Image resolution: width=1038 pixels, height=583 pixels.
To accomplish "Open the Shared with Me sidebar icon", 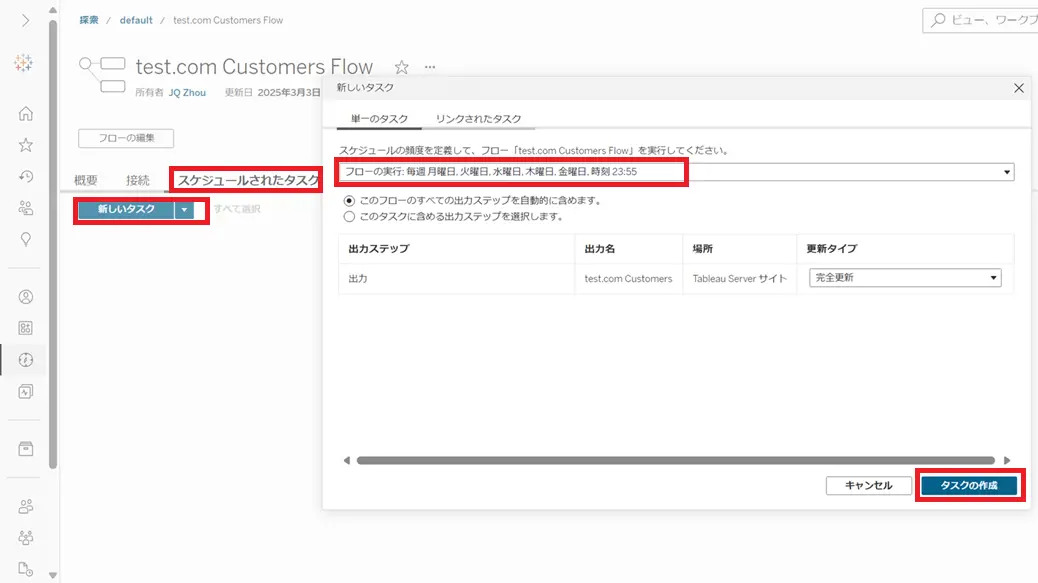I will click(x=26, y=208).
